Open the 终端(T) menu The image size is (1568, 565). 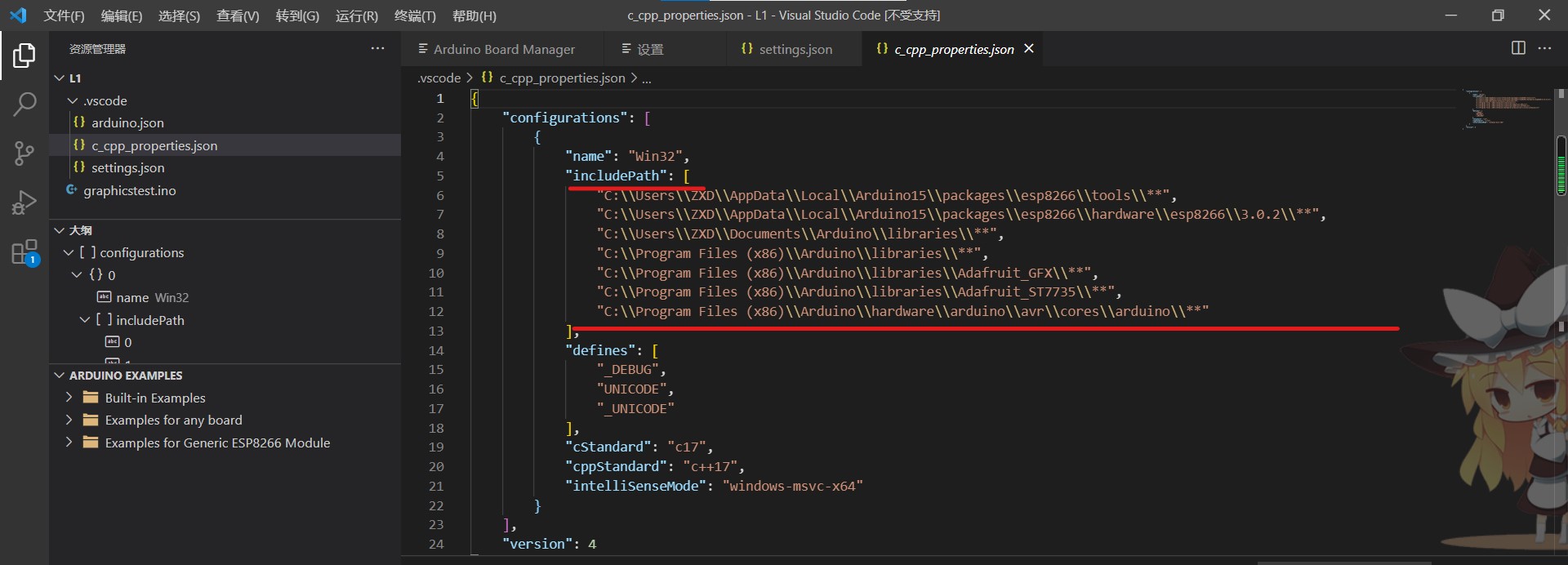(415, 16)
